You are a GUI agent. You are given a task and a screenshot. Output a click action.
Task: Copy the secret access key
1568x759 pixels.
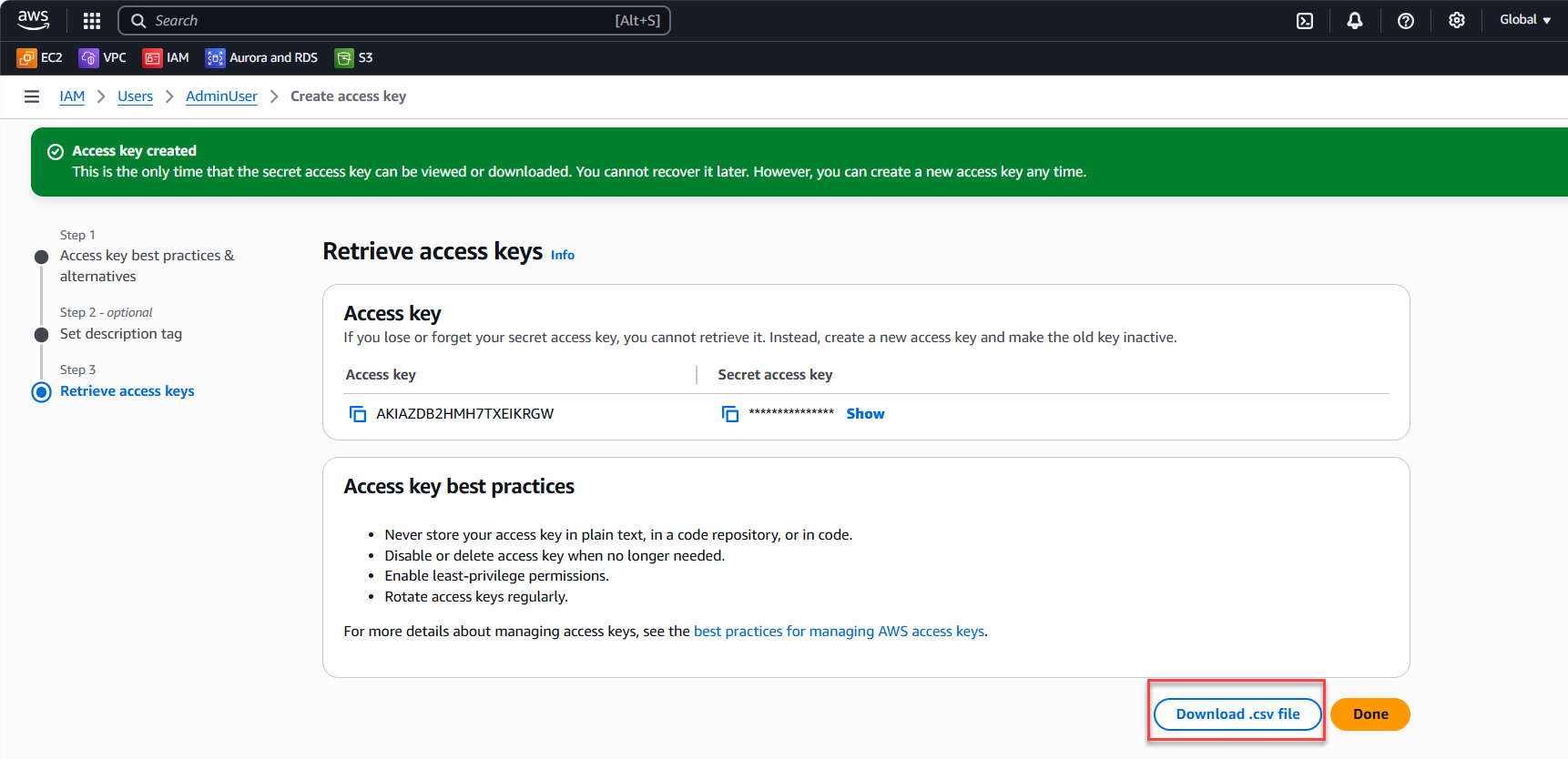pos(730,414)
